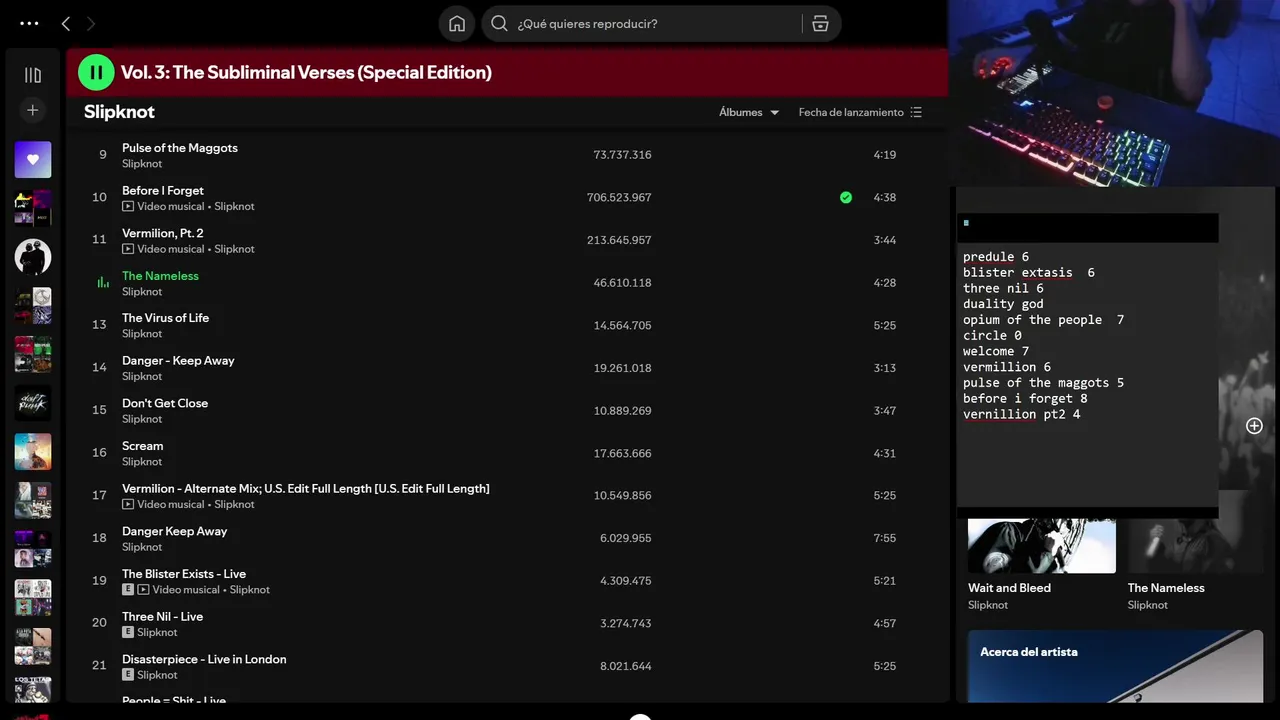Image resolution: width=1280 pixels, height=720 pixels.
Task: Open Slipknot artist link under Pulse of the Maggots
Action: [x=142, y=164]
